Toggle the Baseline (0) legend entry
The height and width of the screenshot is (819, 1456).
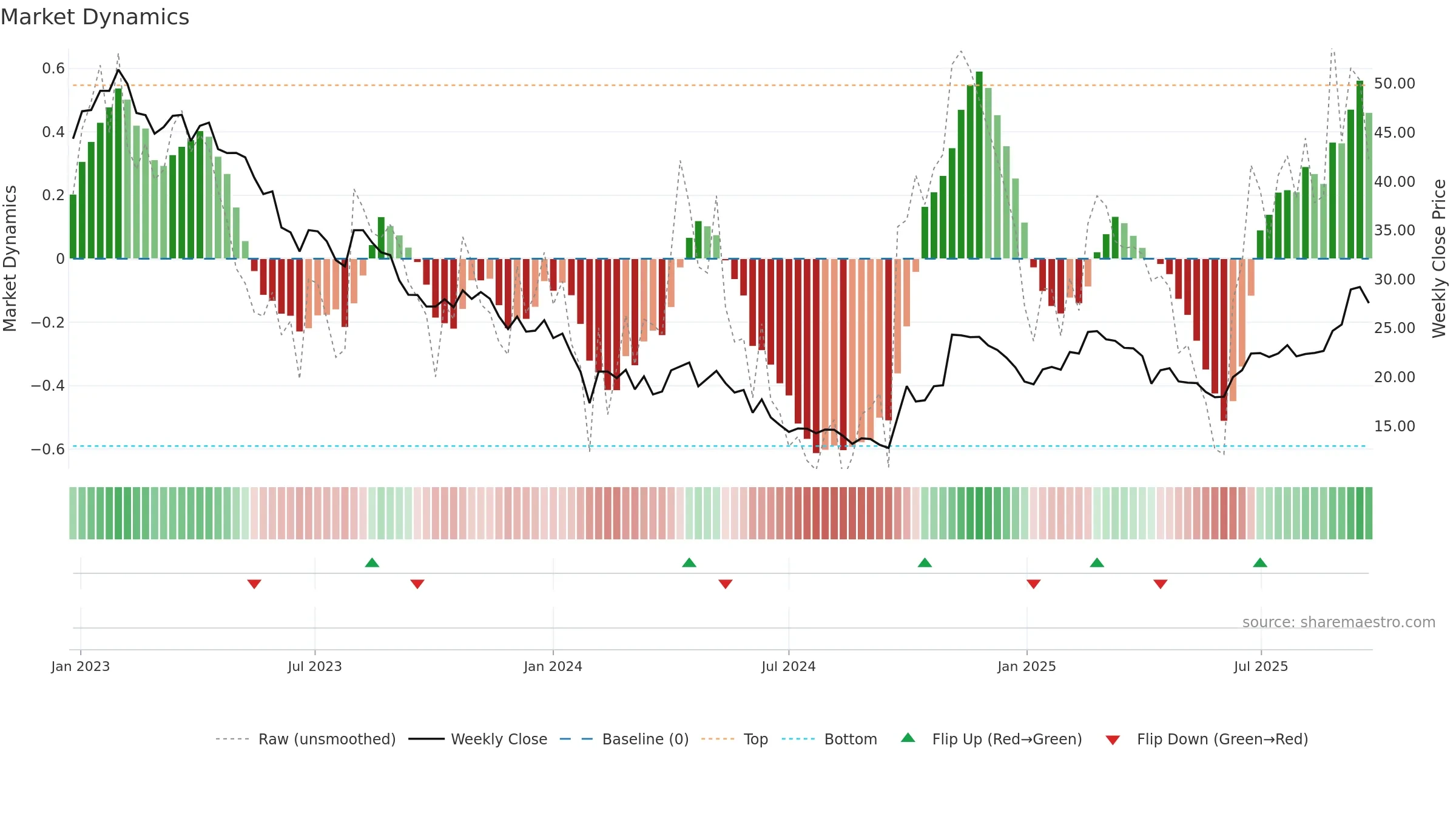point(624,739)
